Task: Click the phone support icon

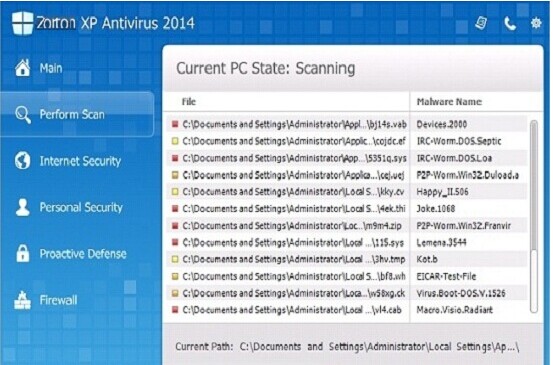Action: 510,24
